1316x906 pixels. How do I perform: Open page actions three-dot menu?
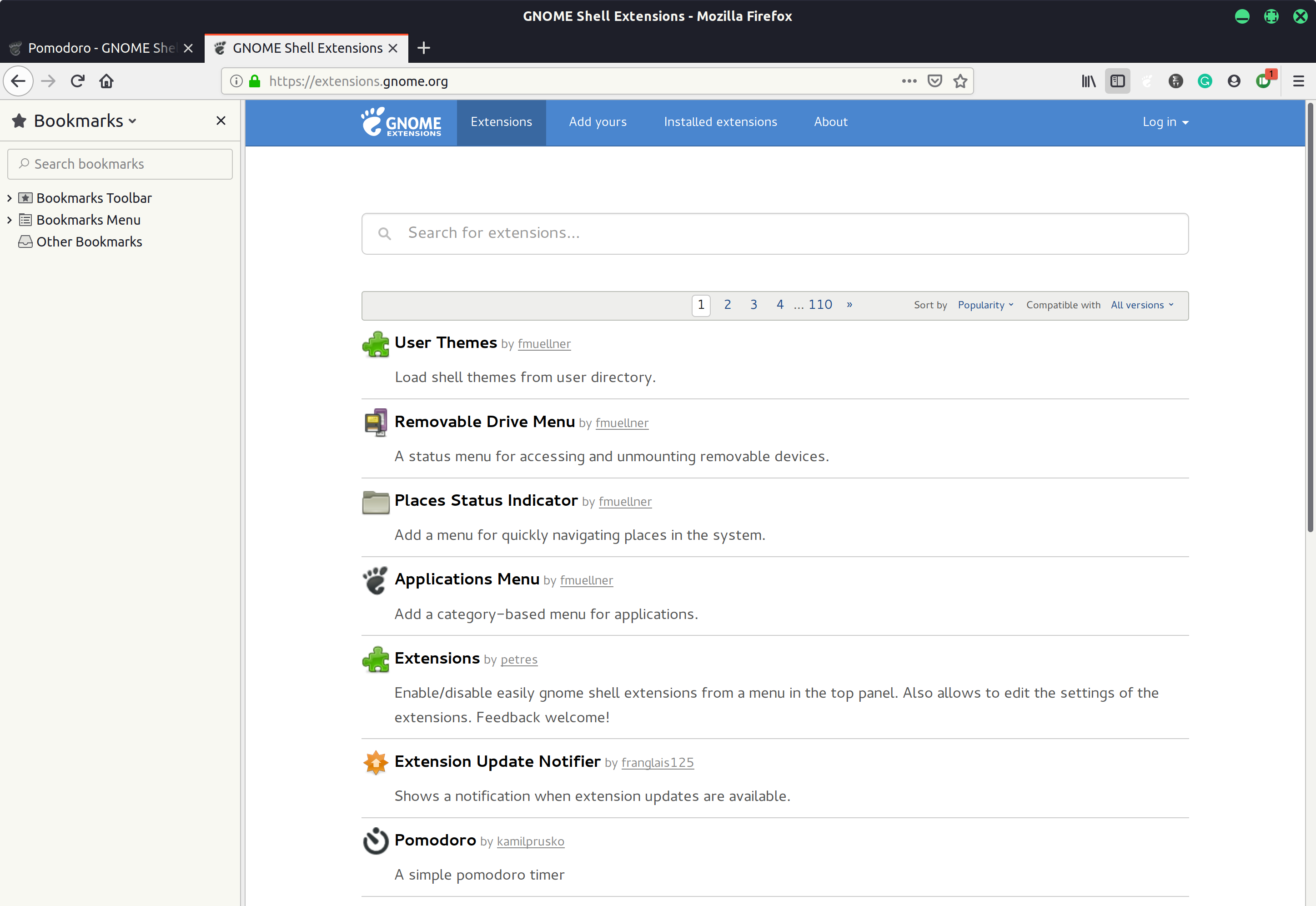[x=909, y=81]
